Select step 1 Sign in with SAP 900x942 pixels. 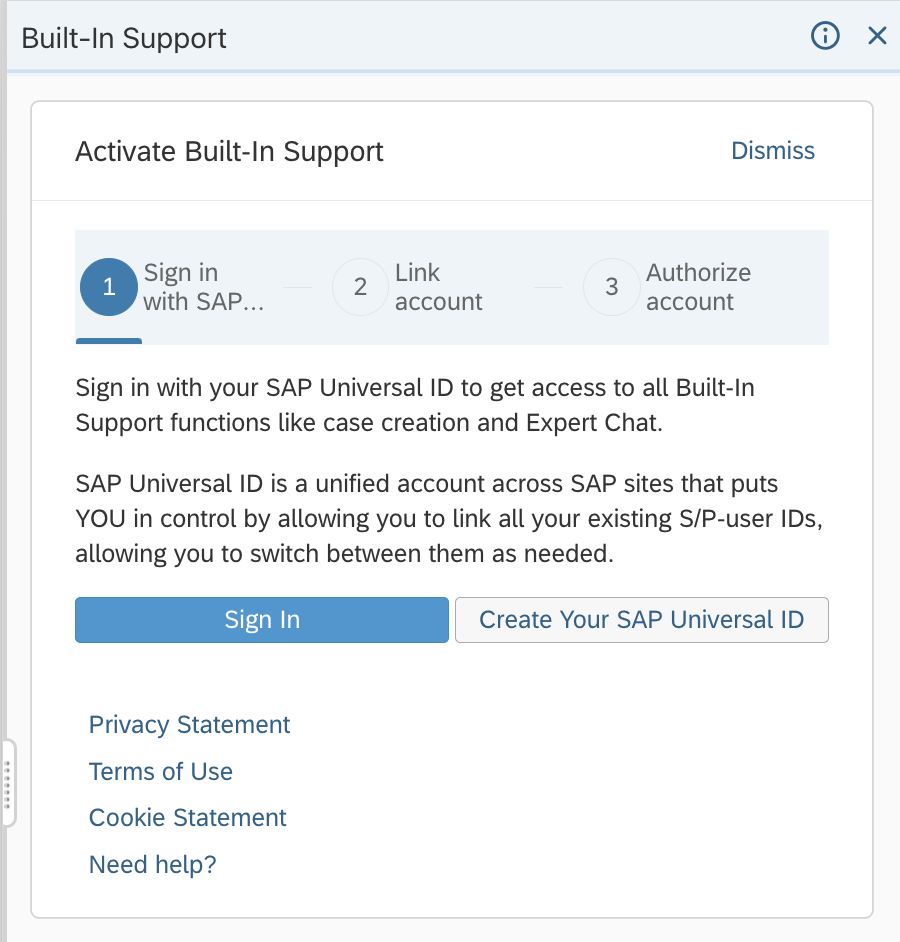click(173, 287)
